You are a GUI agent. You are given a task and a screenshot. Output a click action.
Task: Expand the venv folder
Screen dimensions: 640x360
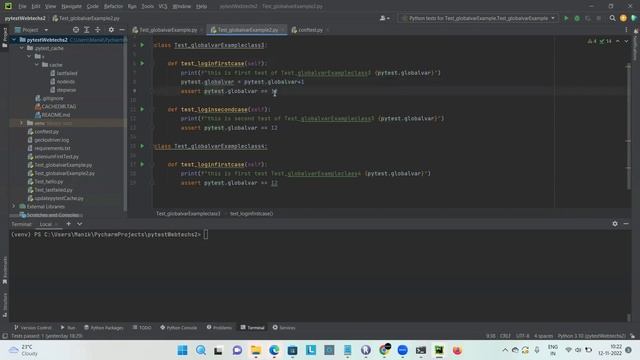(22, 123)
